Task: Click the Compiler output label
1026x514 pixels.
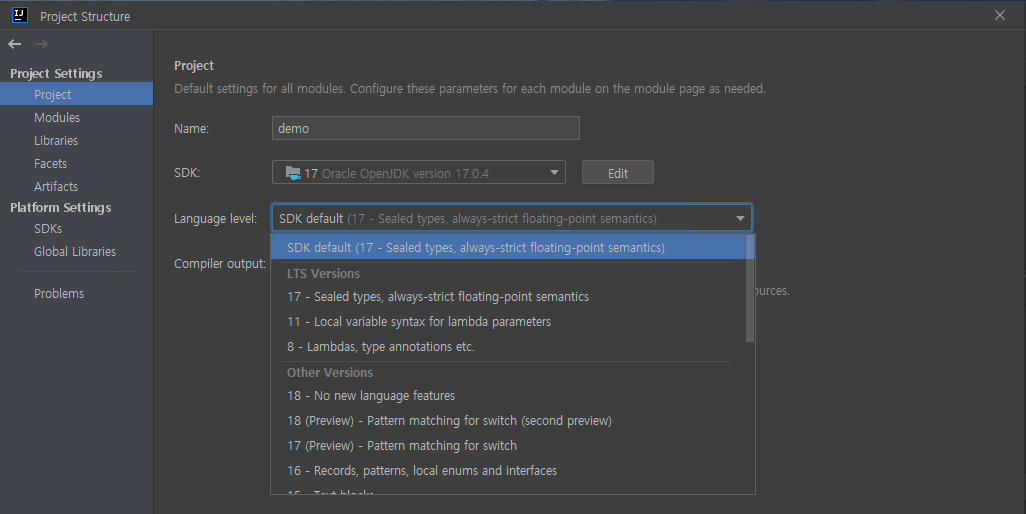Action: click(x=220, y=264)
